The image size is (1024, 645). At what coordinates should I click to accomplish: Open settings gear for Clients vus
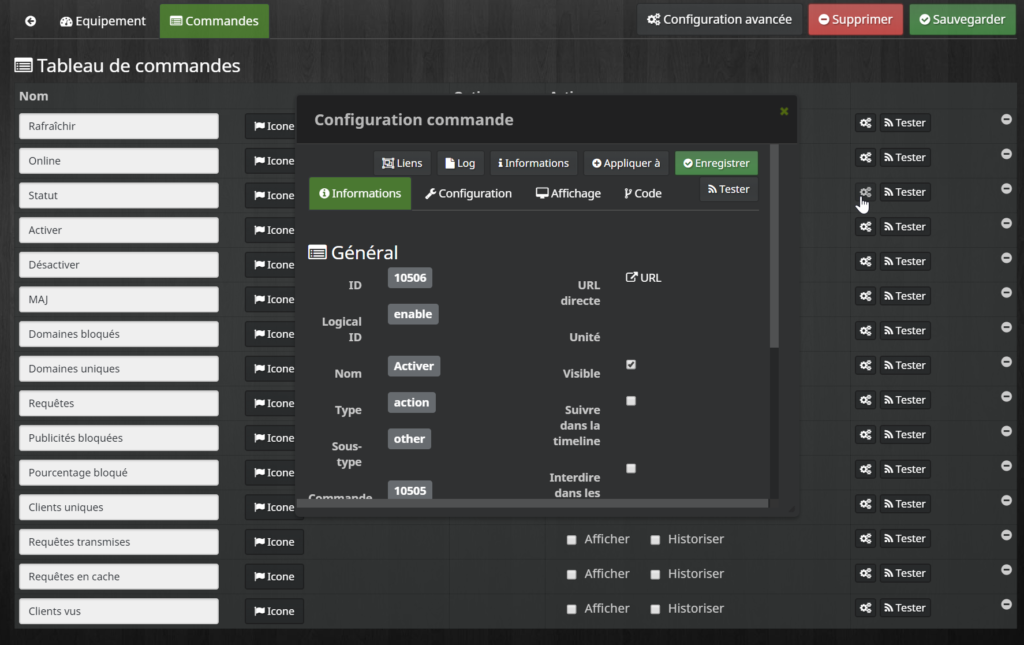865,607
